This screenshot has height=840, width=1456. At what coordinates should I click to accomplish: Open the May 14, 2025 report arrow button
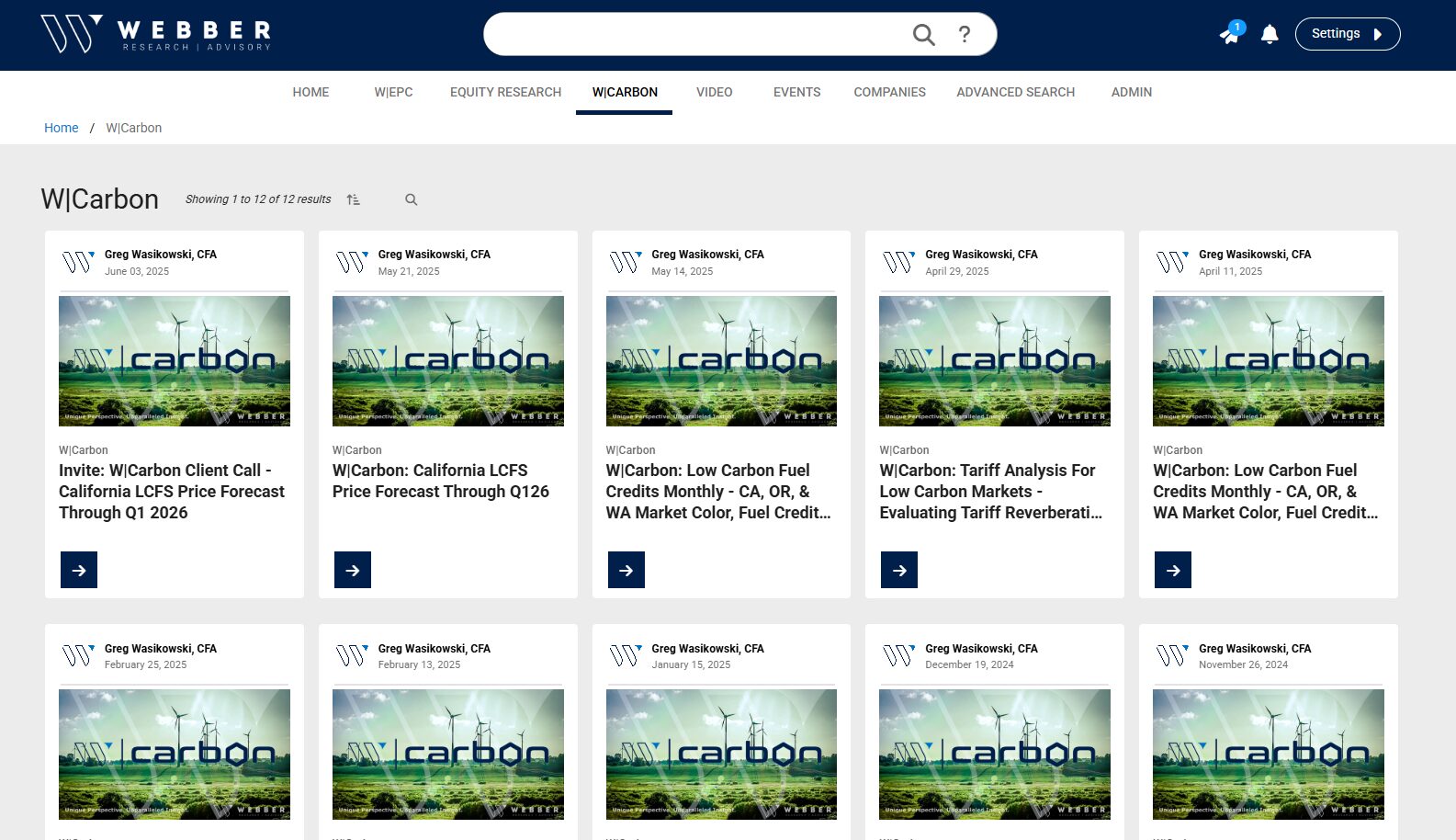tap(626, 570)
